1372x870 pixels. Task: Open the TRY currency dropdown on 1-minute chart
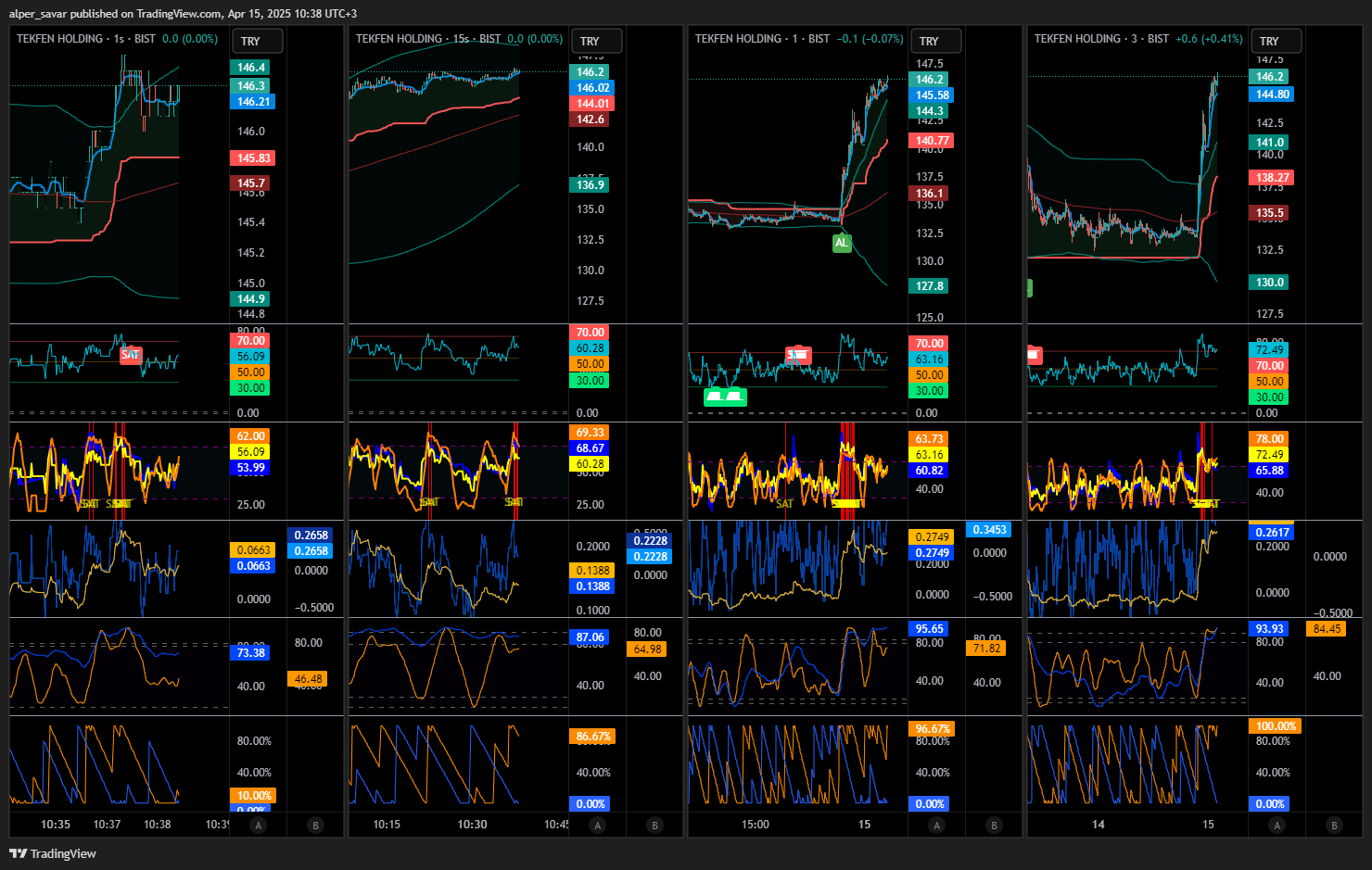pos(935,41)
